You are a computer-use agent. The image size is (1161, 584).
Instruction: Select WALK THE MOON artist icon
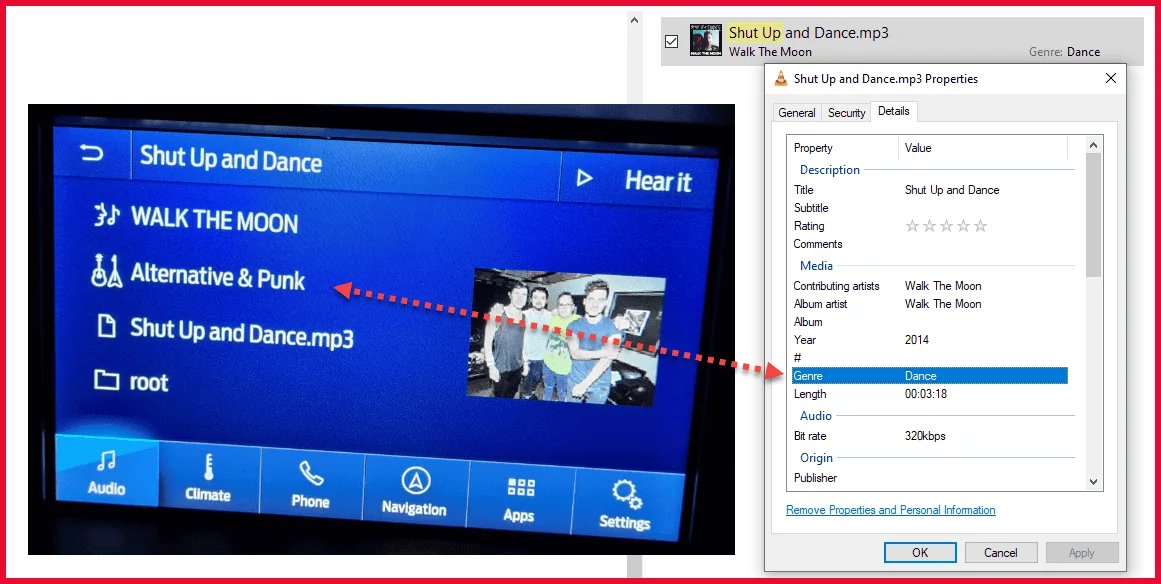(x=107, y=215)
